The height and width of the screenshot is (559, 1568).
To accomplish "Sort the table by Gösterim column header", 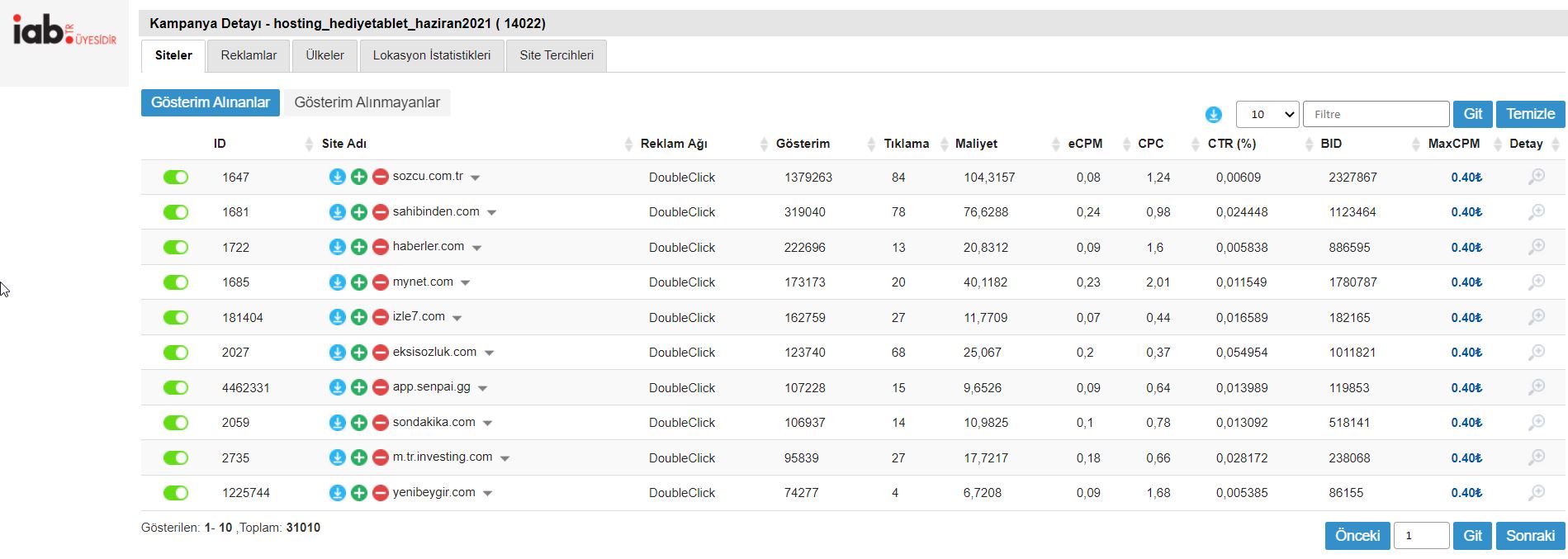I will pyautogui.click(x=803, y=144).
